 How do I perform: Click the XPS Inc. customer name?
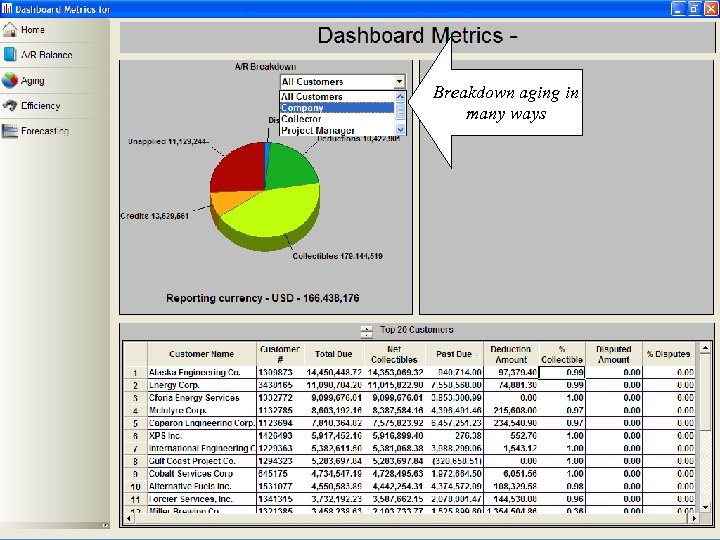tap(165, 436)
